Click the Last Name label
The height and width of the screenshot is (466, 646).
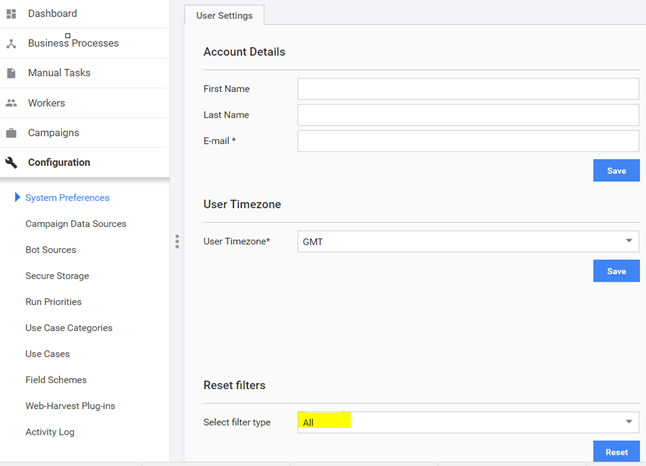(226, 115)
